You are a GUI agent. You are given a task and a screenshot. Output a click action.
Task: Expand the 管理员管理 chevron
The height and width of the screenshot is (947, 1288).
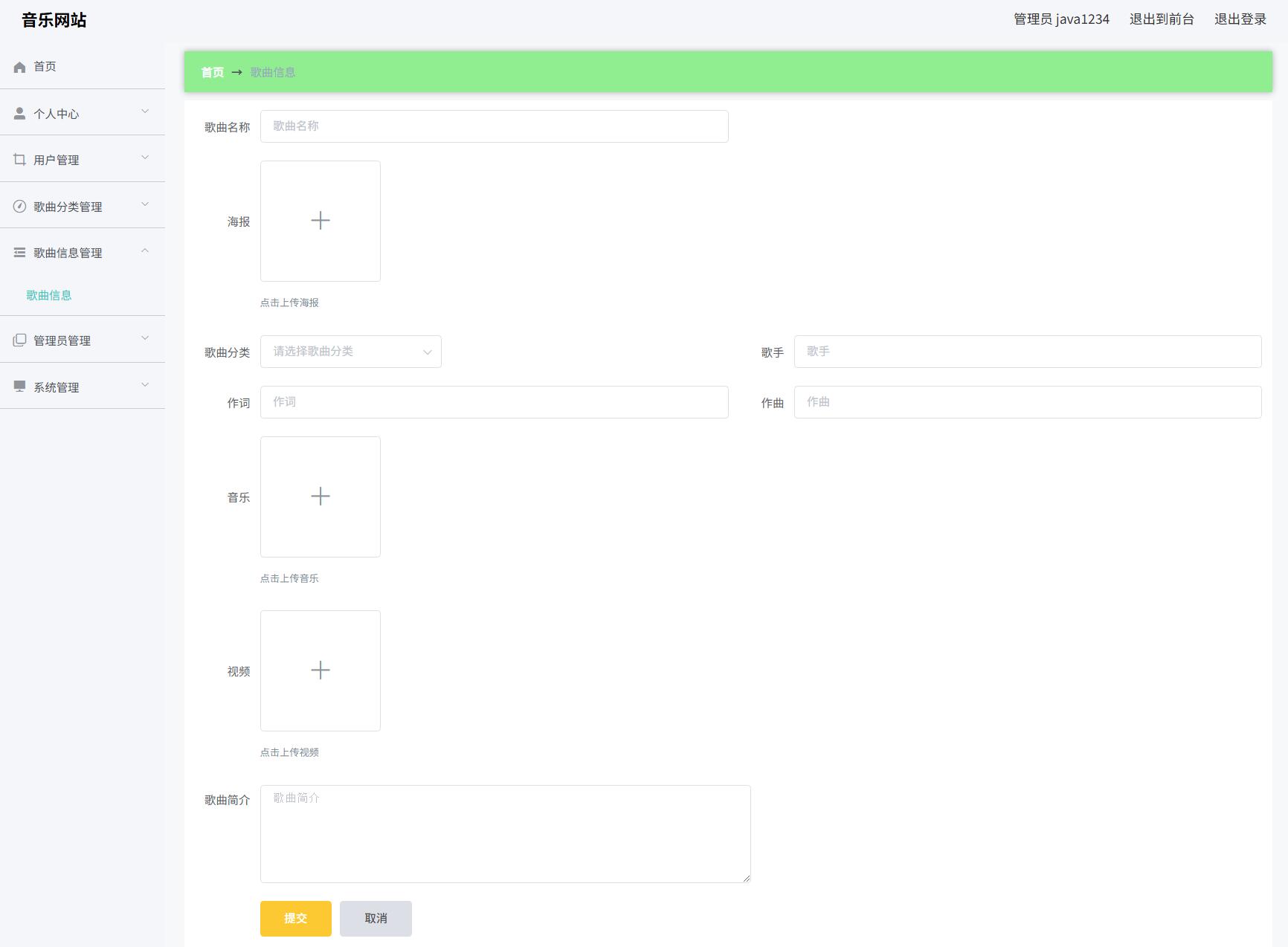(145, 338)
